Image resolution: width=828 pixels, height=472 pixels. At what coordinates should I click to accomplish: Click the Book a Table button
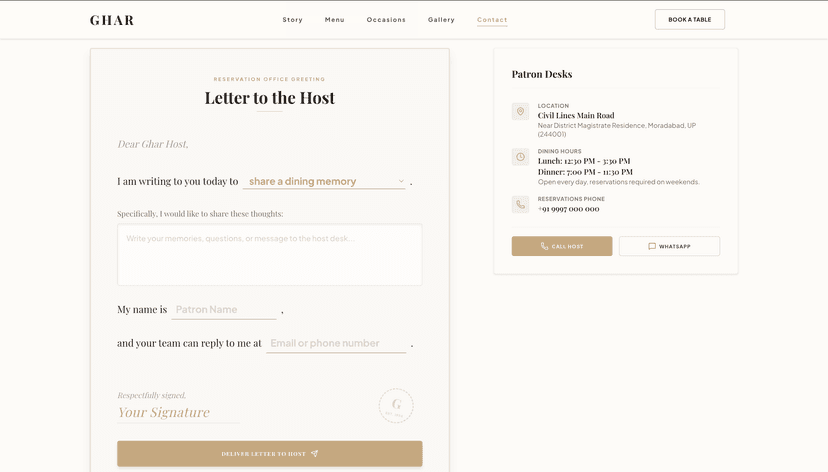(x=690, y=20)
